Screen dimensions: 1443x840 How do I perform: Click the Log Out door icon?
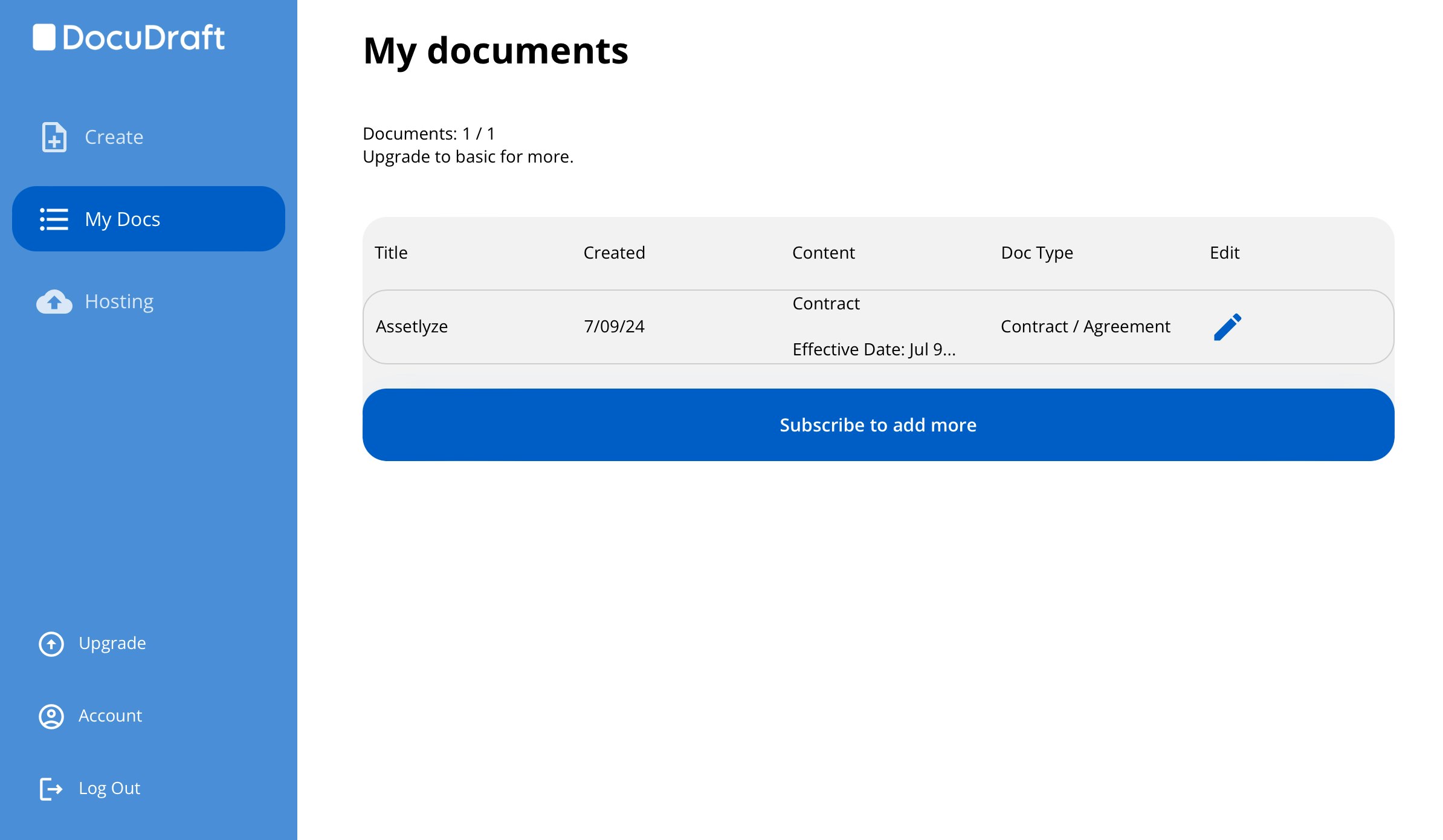click(51, 789)
